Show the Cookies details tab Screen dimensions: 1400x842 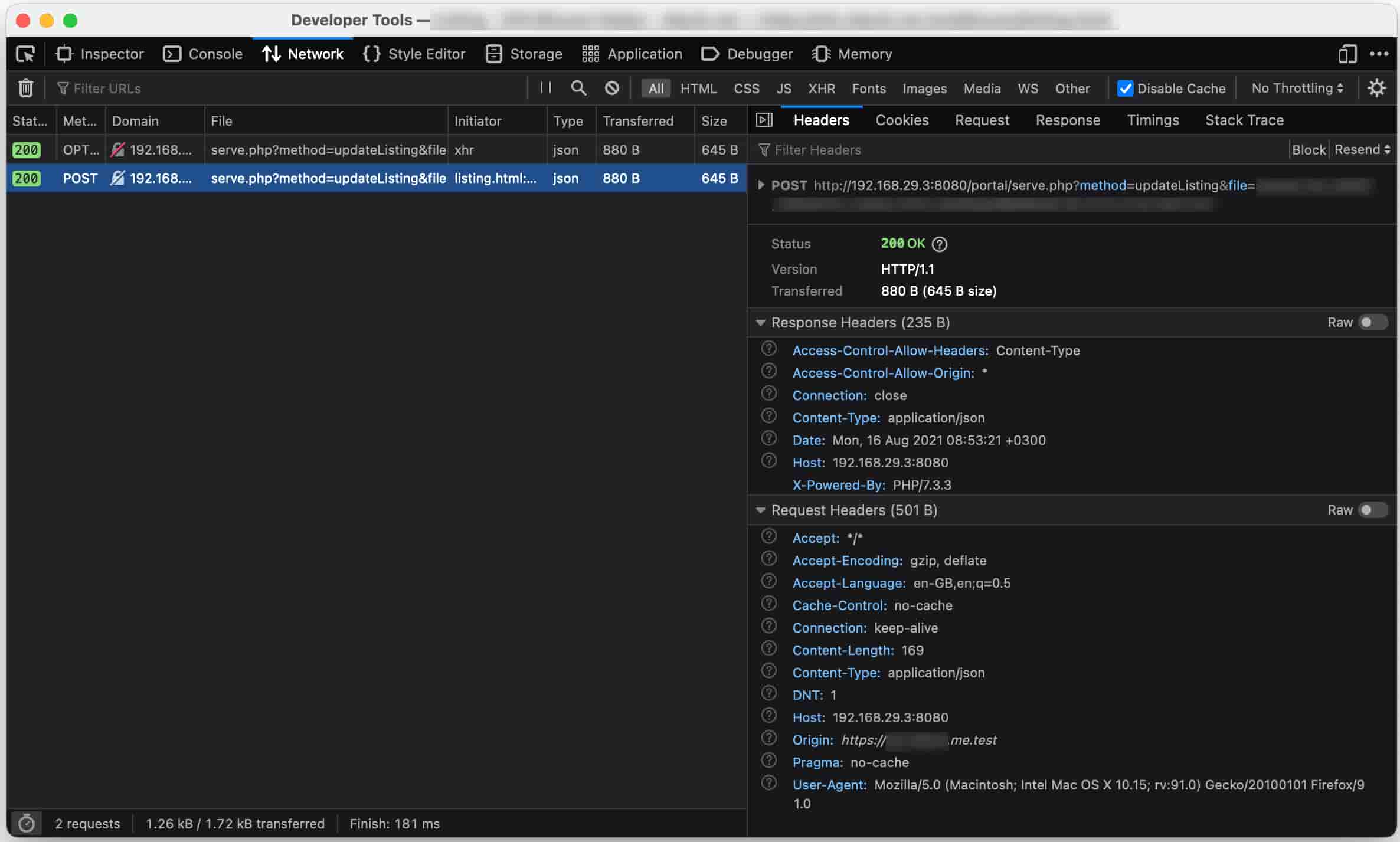[x=902, y=120]
